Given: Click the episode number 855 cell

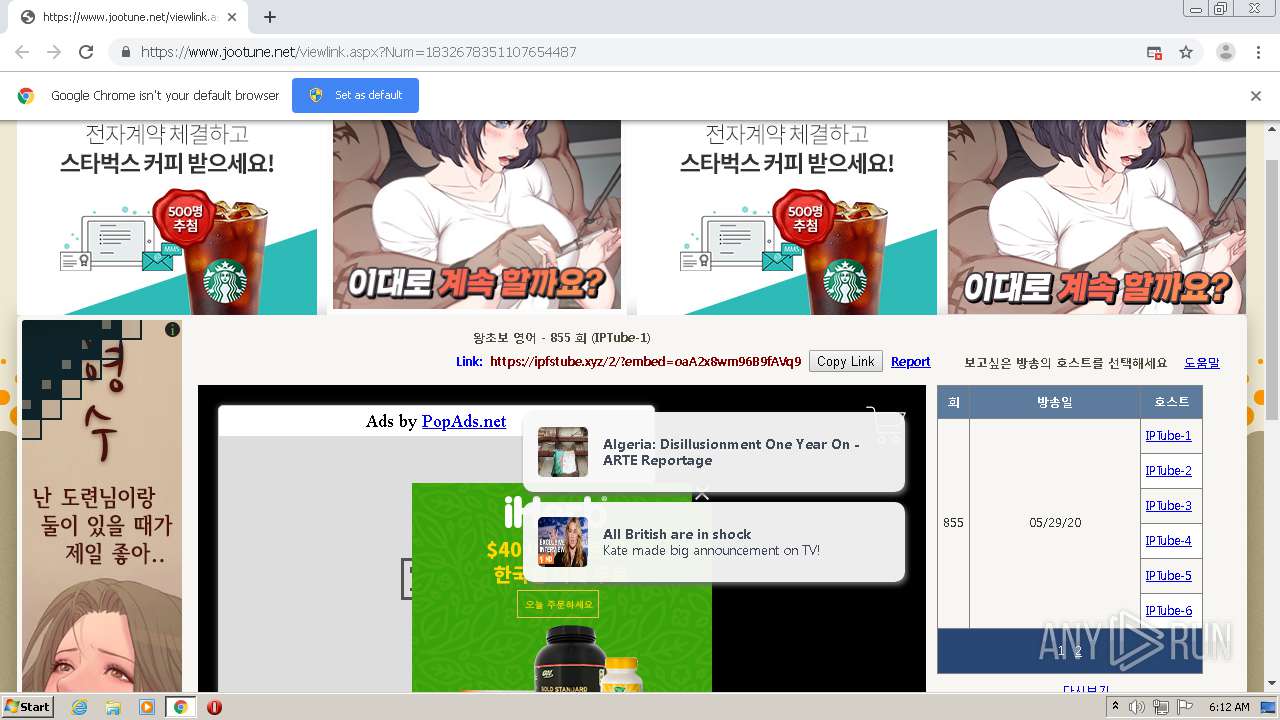Looking at the screenshot, I should coord(953,523).
